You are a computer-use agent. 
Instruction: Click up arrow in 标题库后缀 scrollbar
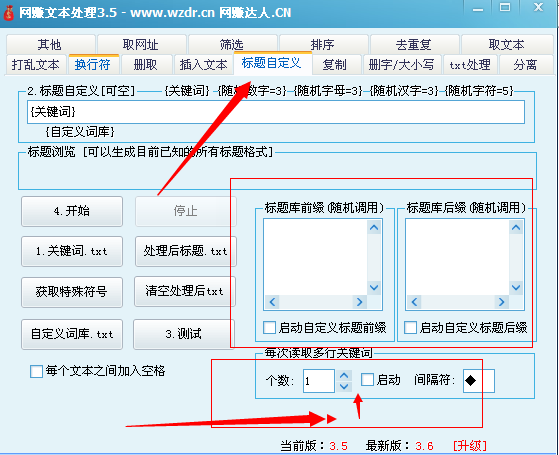[x=516, y=227]
